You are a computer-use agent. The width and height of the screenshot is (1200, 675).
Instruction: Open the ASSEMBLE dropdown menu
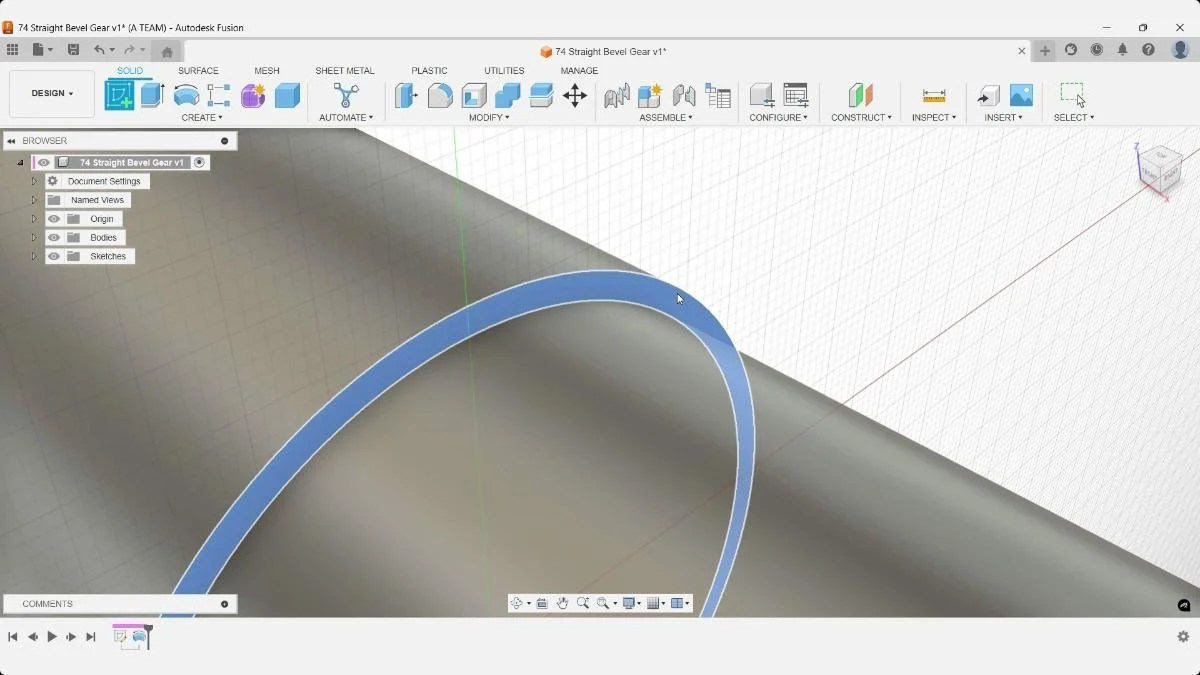click(x=666, y=118)
